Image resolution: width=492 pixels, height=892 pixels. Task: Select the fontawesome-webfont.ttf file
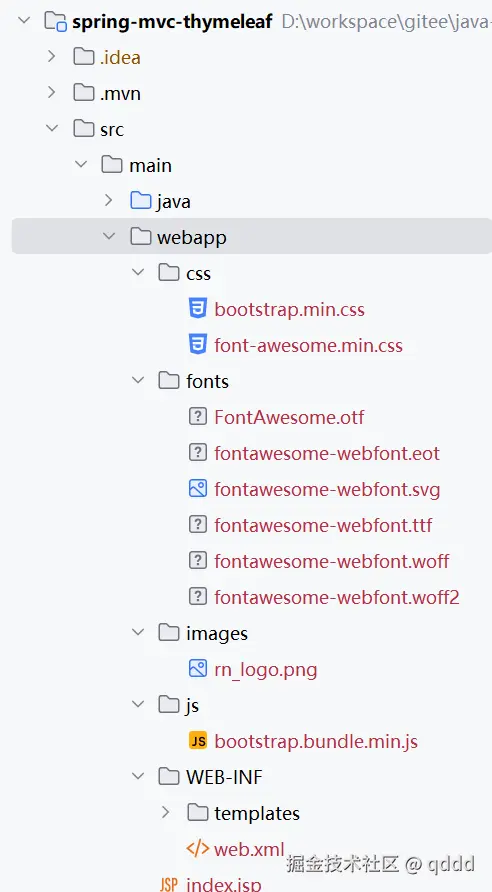coord(323,525)
